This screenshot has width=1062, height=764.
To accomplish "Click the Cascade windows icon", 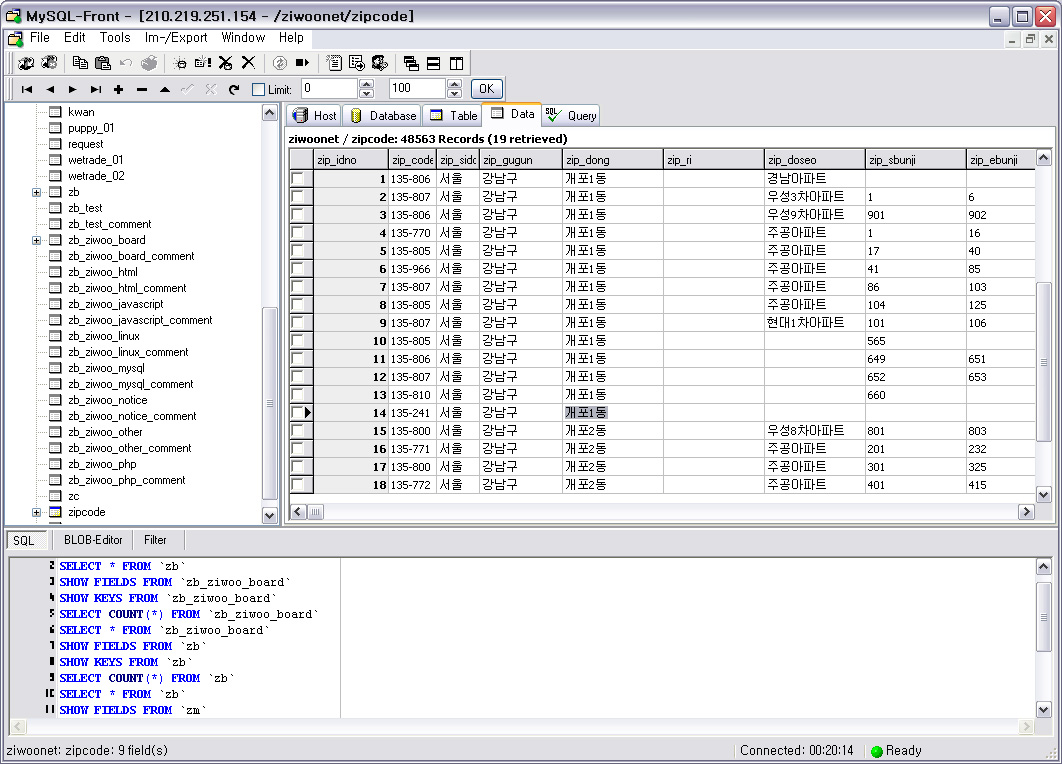I will 410,63.
